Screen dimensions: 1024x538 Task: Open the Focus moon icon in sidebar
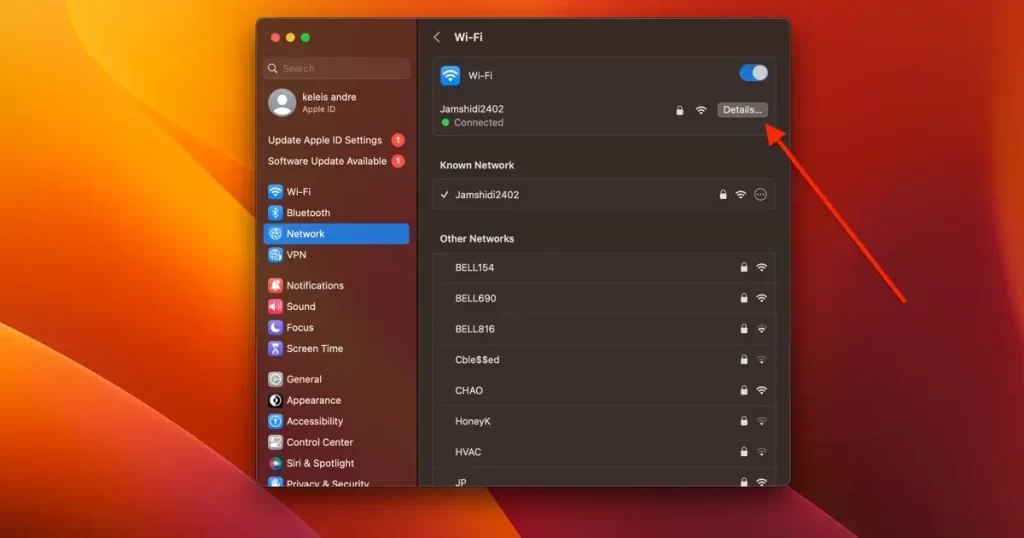point(276,327)
